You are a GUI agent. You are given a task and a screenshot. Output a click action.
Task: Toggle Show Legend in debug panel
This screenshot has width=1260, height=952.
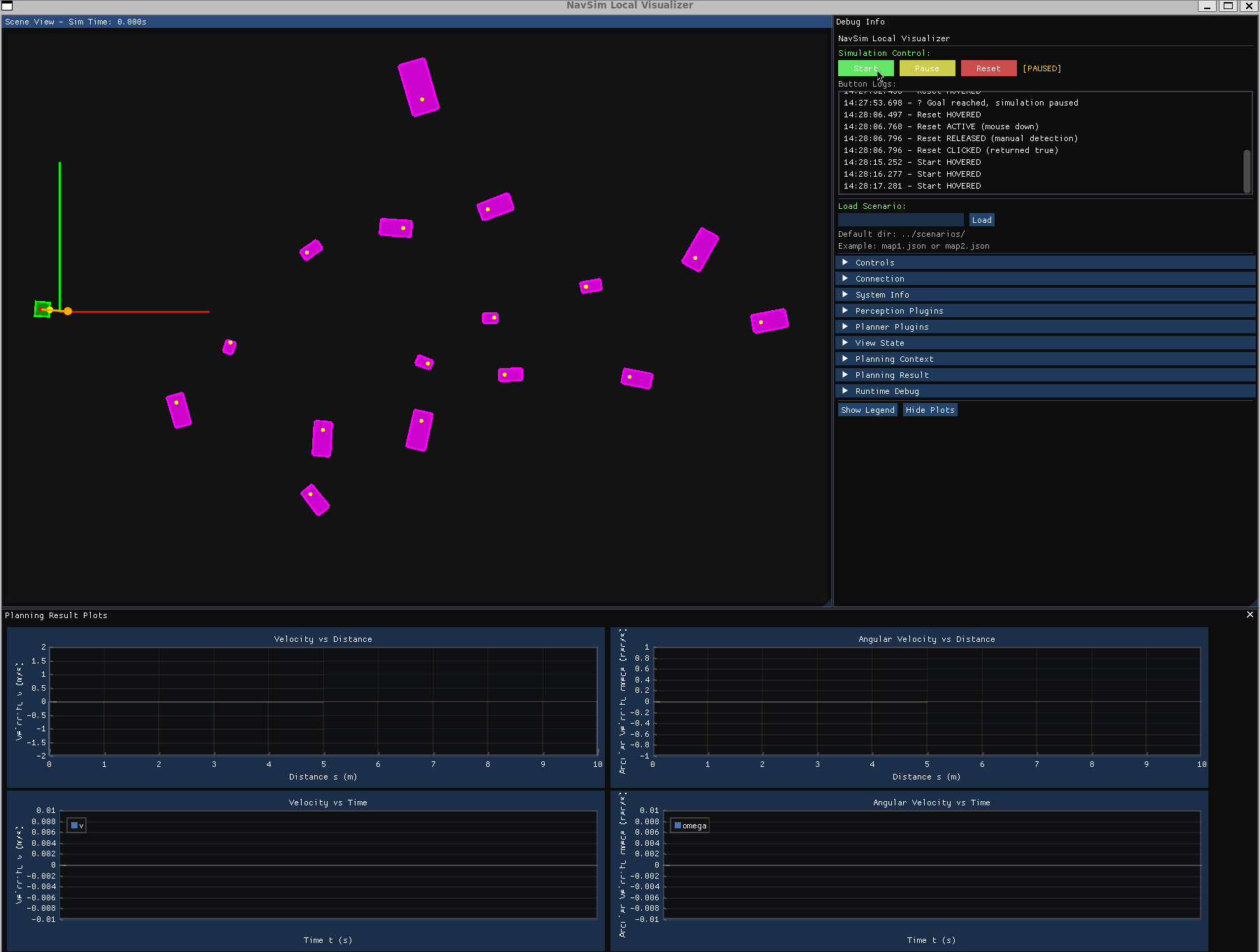[x=867, y=410]
